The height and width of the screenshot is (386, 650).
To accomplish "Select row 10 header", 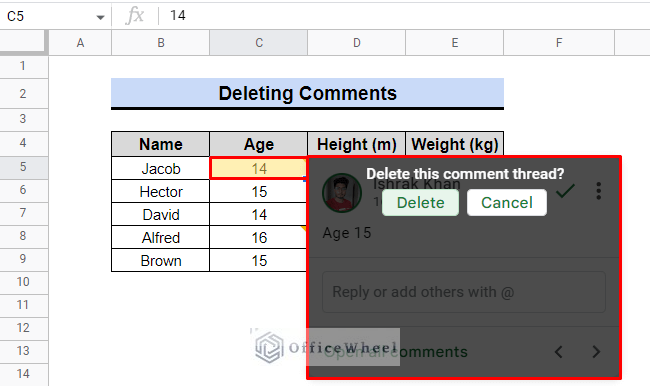I will click(24, 282).
